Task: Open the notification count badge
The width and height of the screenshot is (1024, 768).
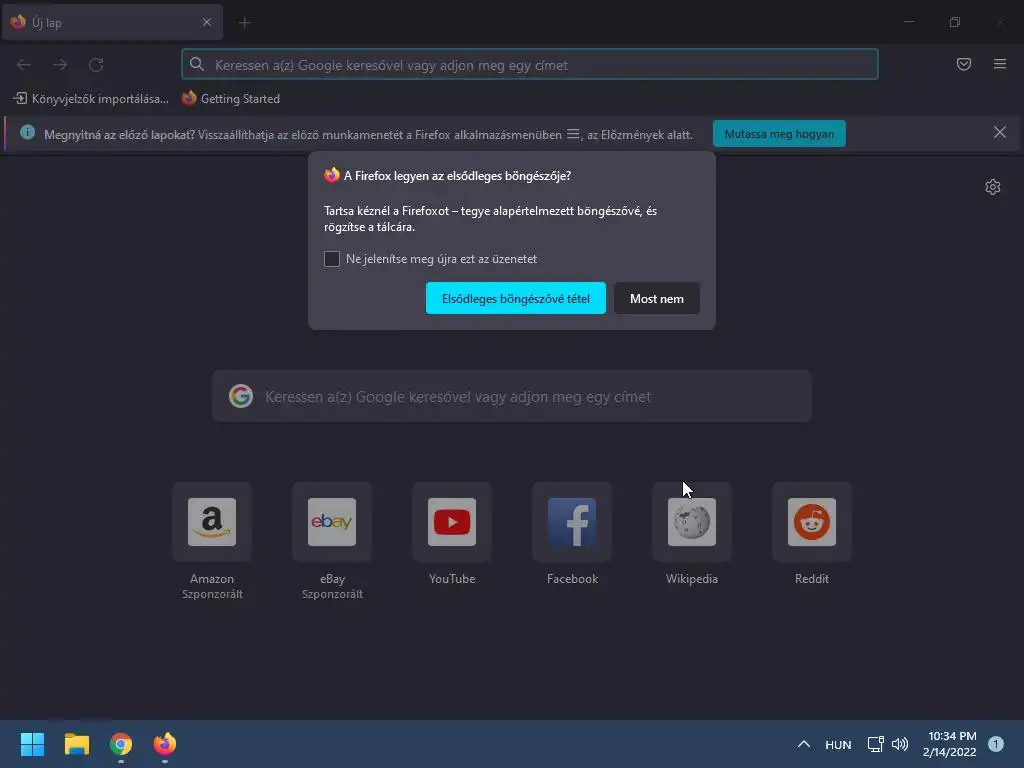Action: [995, 744]
